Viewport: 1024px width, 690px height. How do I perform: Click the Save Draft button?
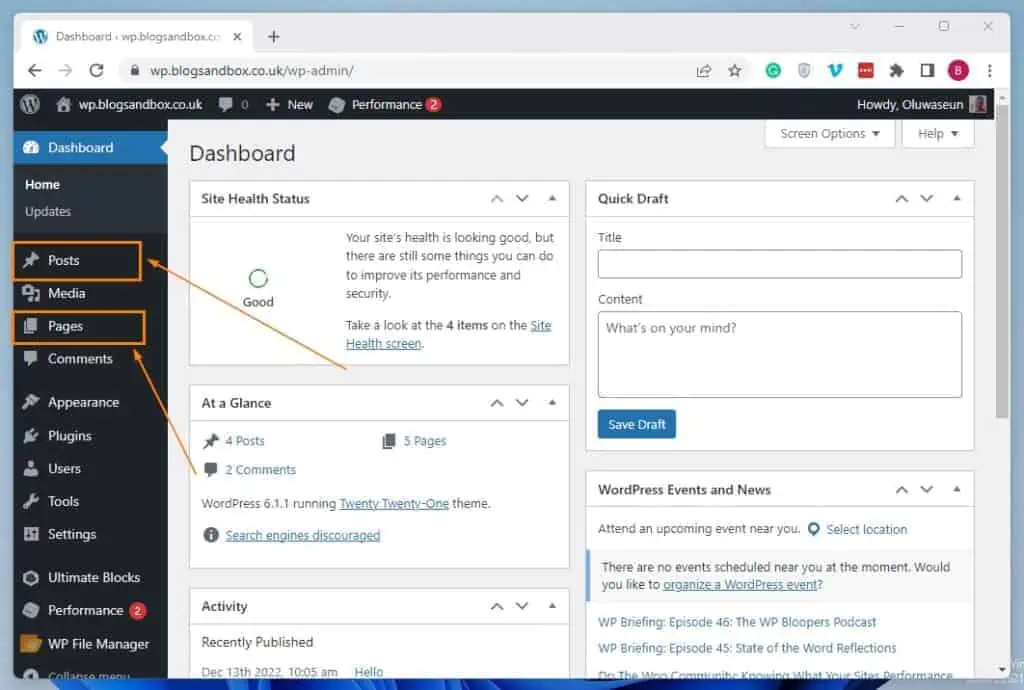click(x=636, y=423)
